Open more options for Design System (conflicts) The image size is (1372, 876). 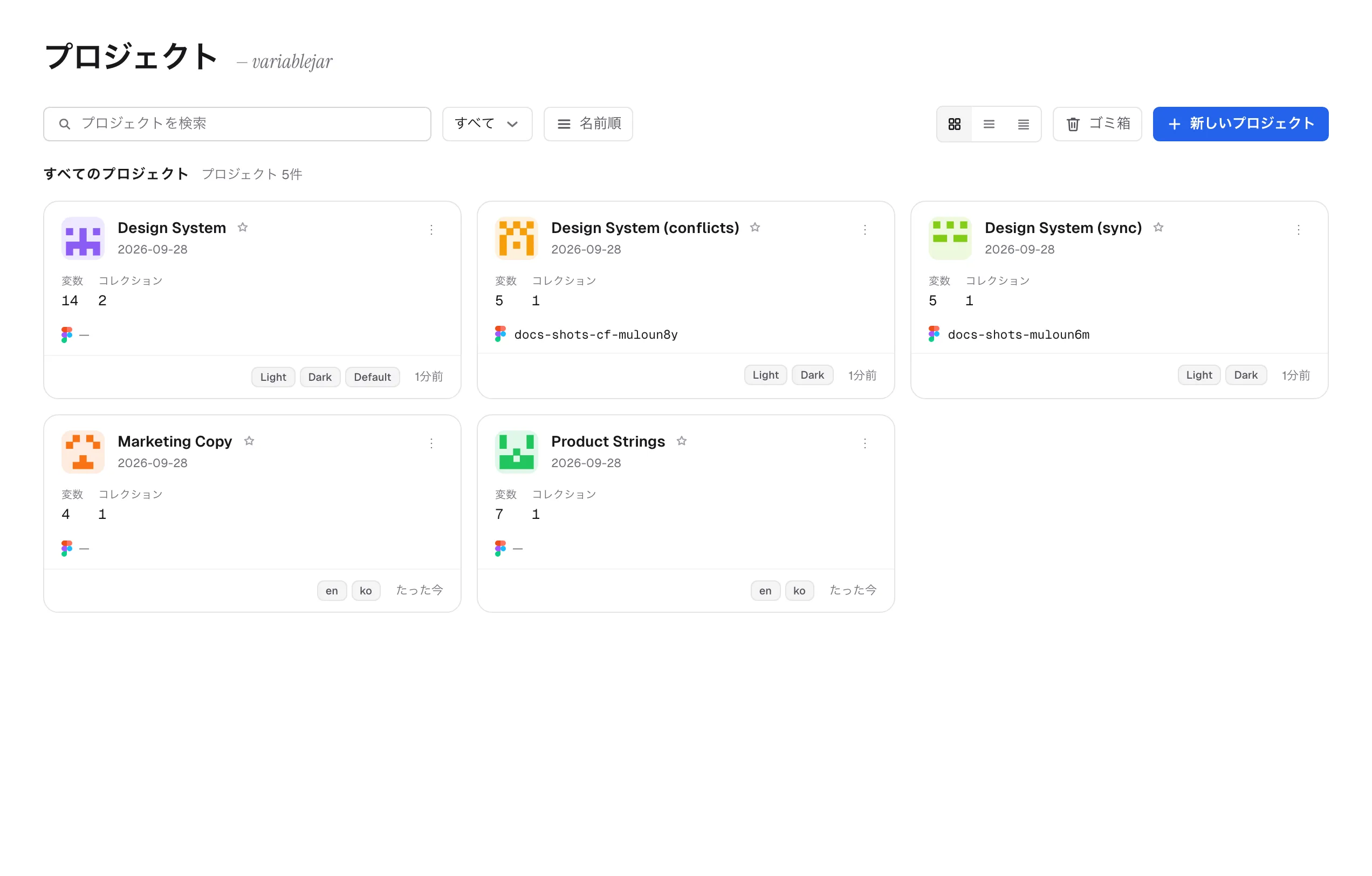coord(865,230)
